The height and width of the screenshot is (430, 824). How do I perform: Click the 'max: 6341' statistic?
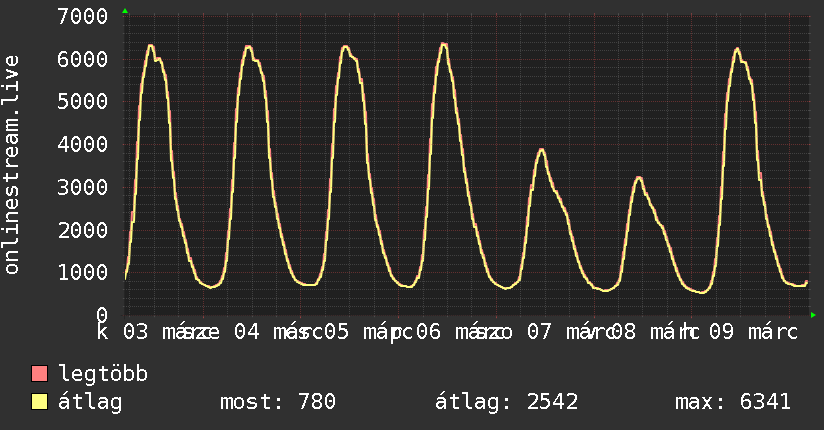pyautogui.click(x=733, y=402)
